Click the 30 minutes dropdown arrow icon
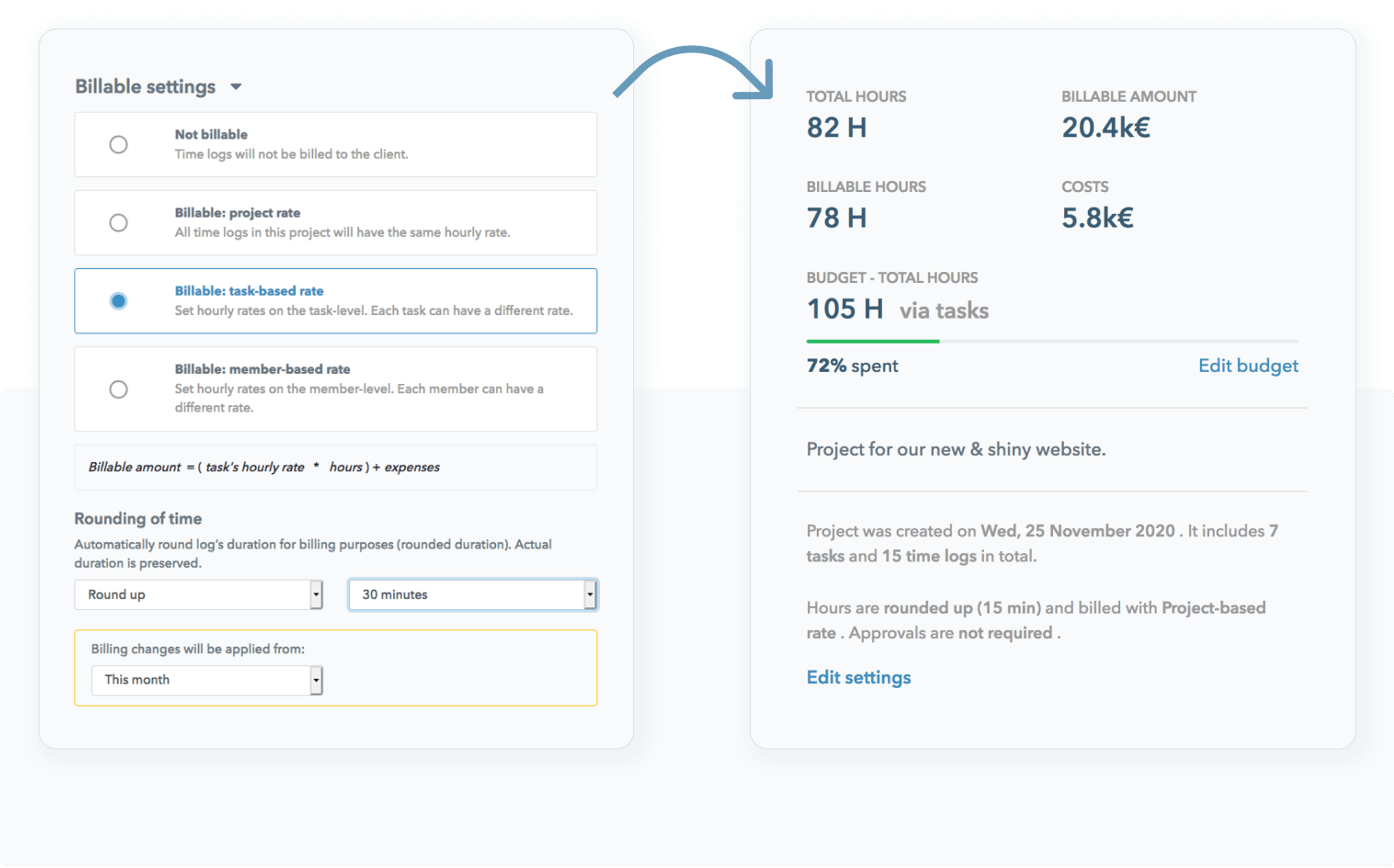Image resolution: width=1394 pixels, height=868 pixels. pos(590,594)
